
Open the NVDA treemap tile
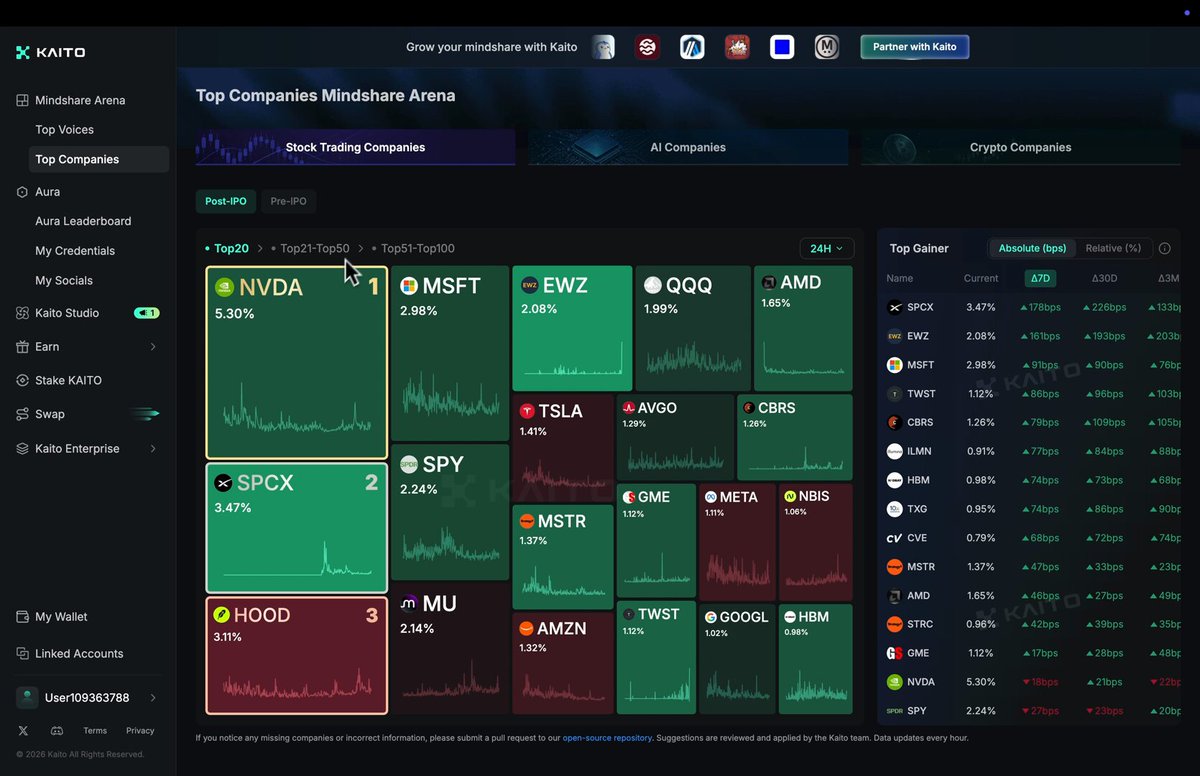[x=296, y=362]
